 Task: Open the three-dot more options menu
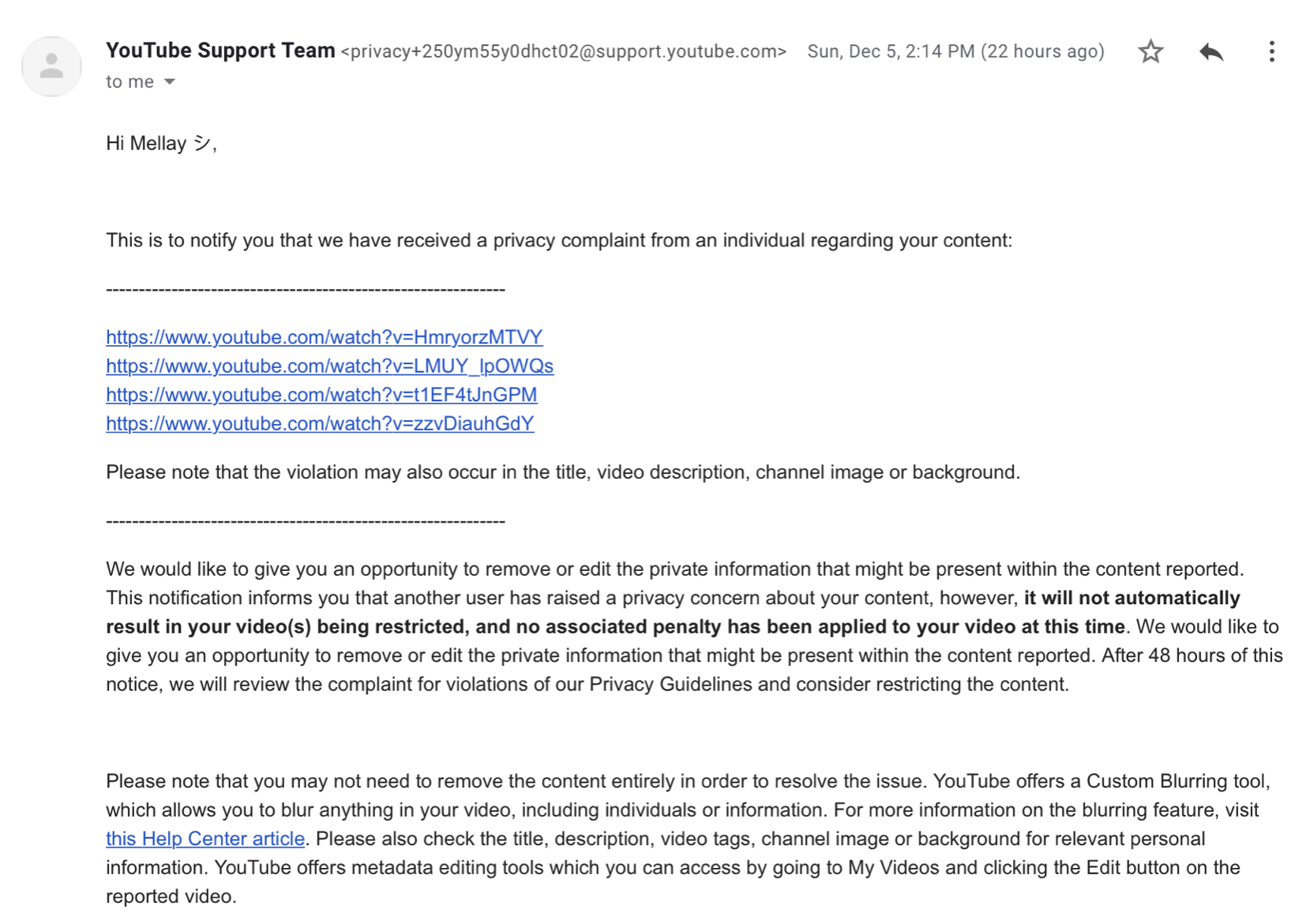(x=1271, y=51)
